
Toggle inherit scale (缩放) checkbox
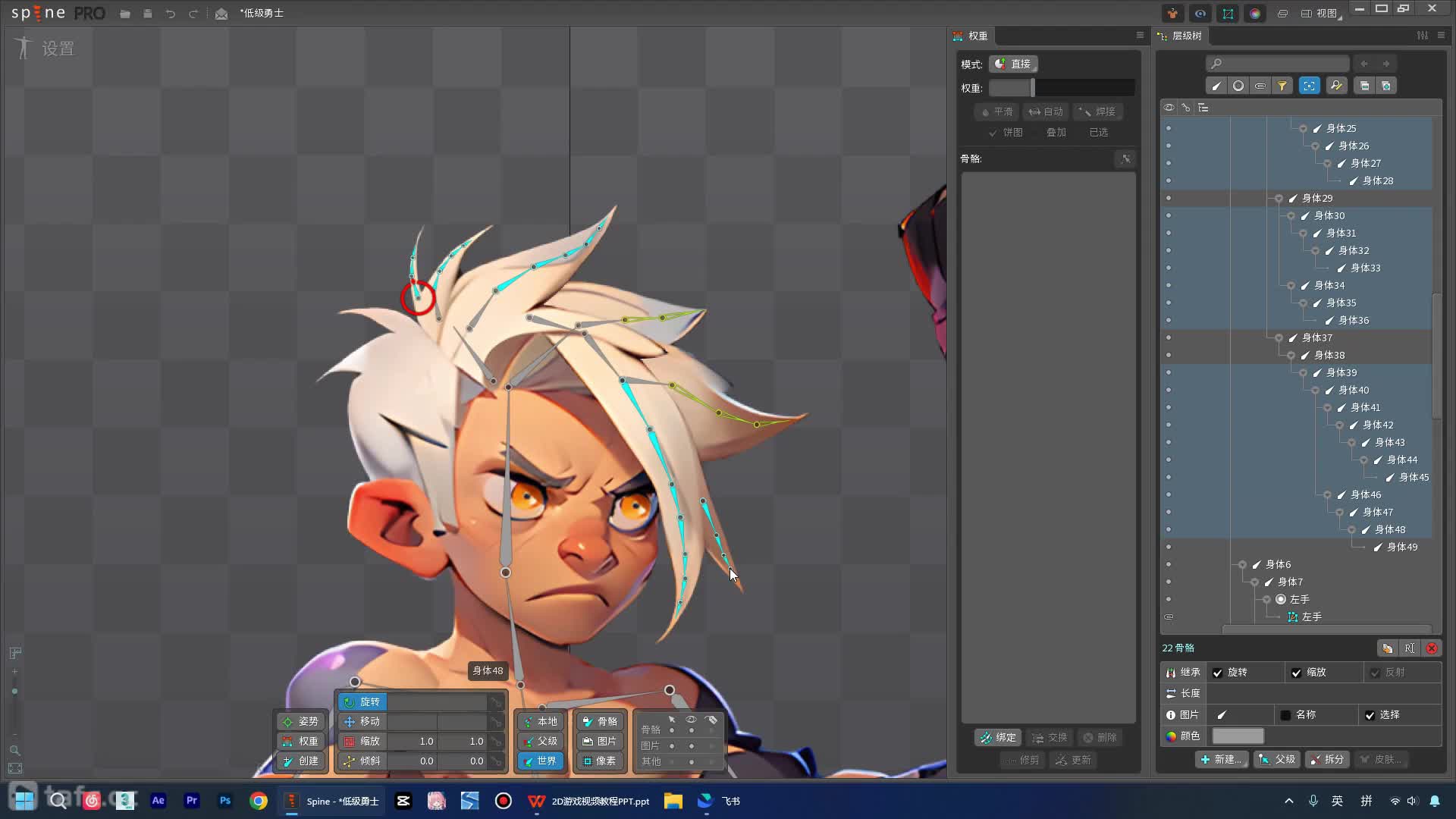1297,673
